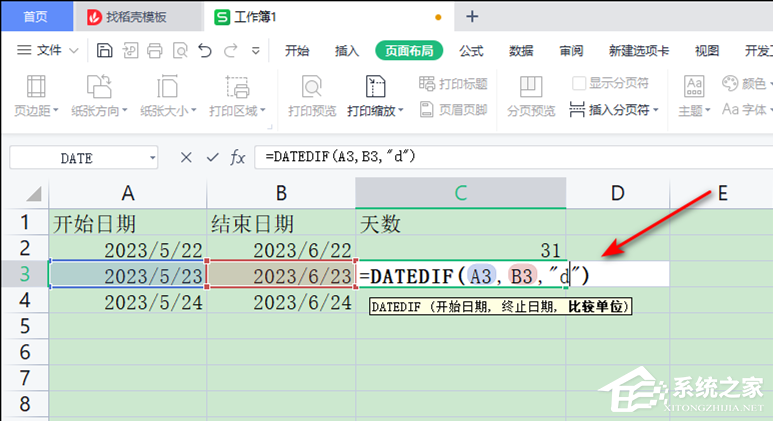Click the Print Preview magnifier icon in quick toolbar
Viewport: 773px width, 421px height.
click(180, 50)
